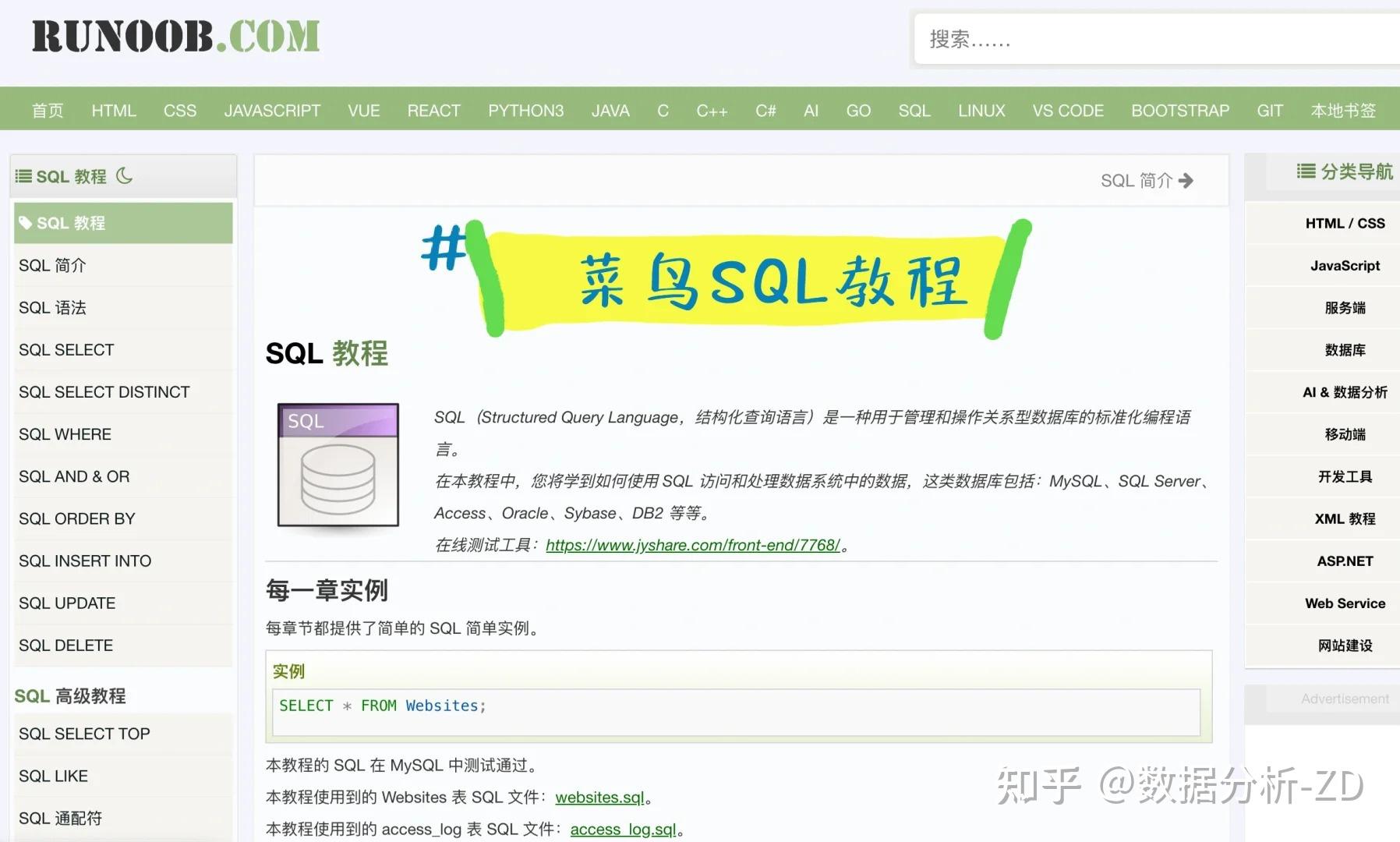Switch to the PYTHON3 tab
The height and width of the screenshot is (842, 1400).
526,110
